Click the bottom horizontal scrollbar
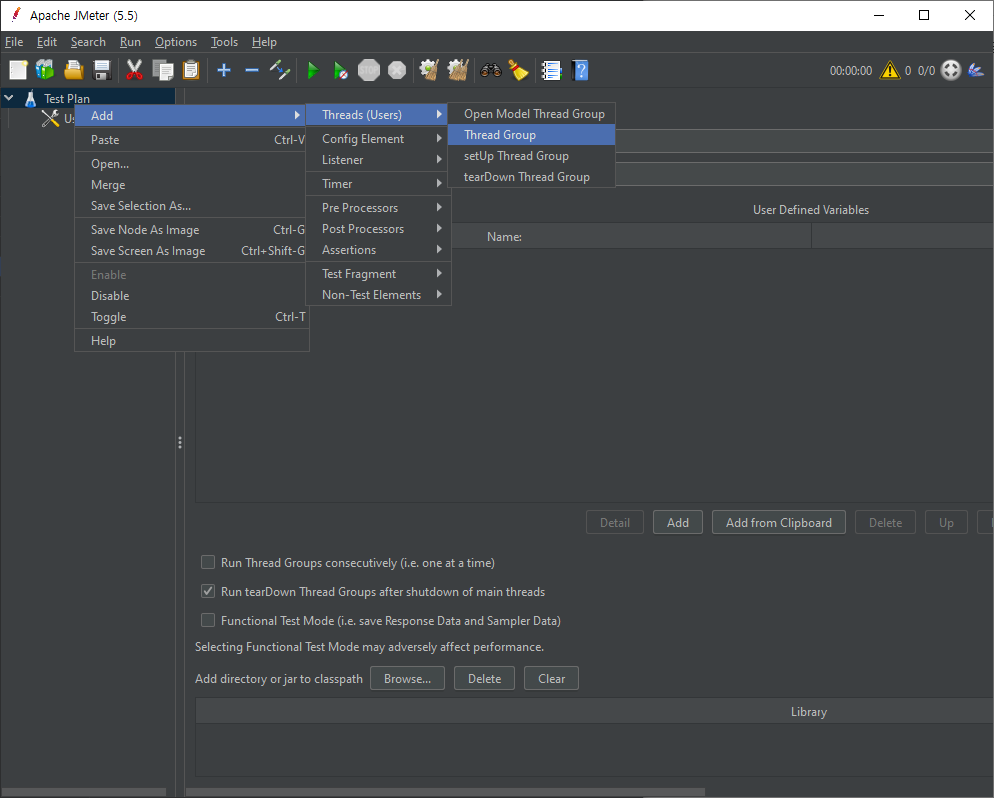Viewport: 994px width, 798px height. point(446,792)
